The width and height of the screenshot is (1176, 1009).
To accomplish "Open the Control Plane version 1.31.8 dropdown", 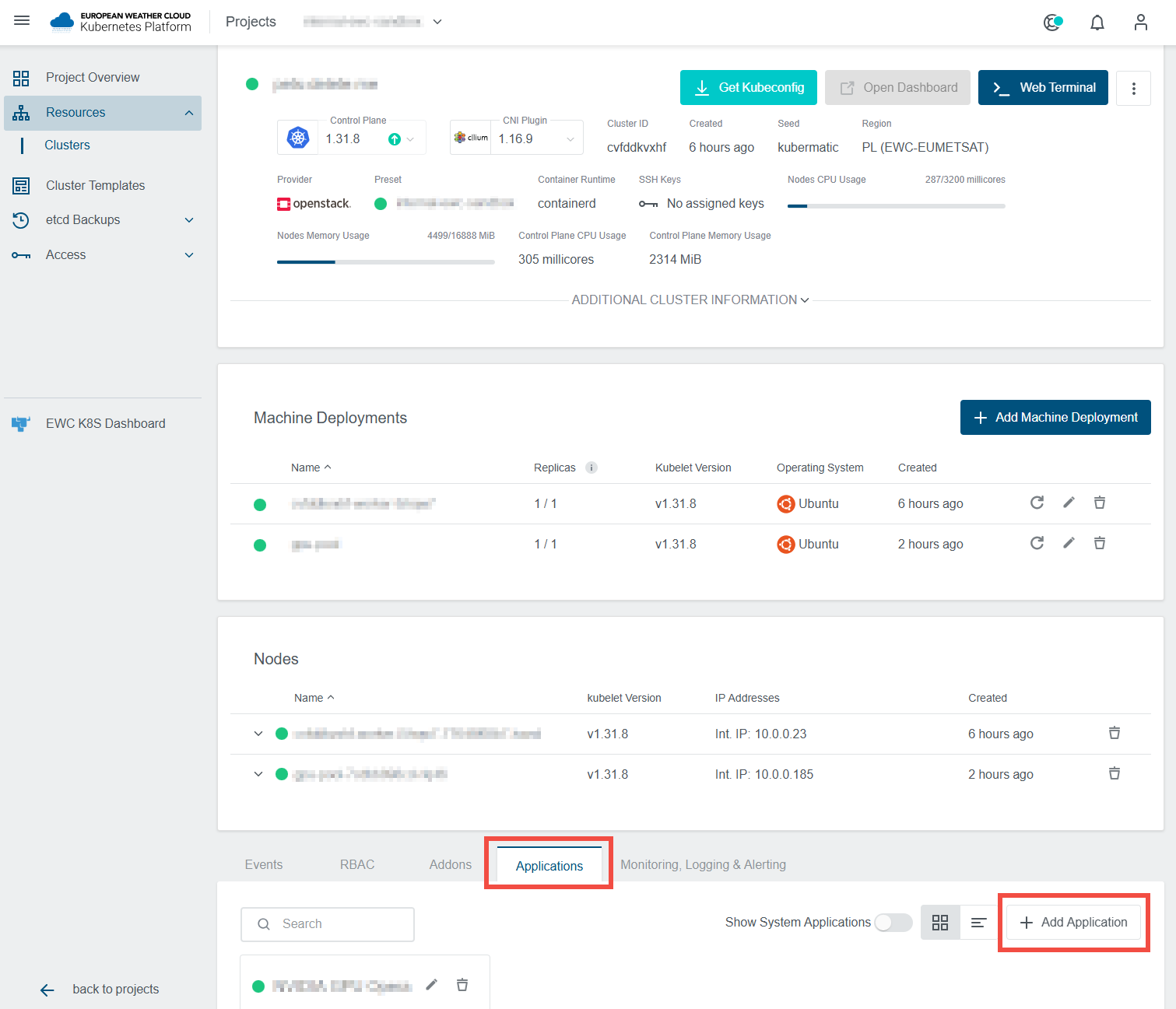I will (371, 138).
